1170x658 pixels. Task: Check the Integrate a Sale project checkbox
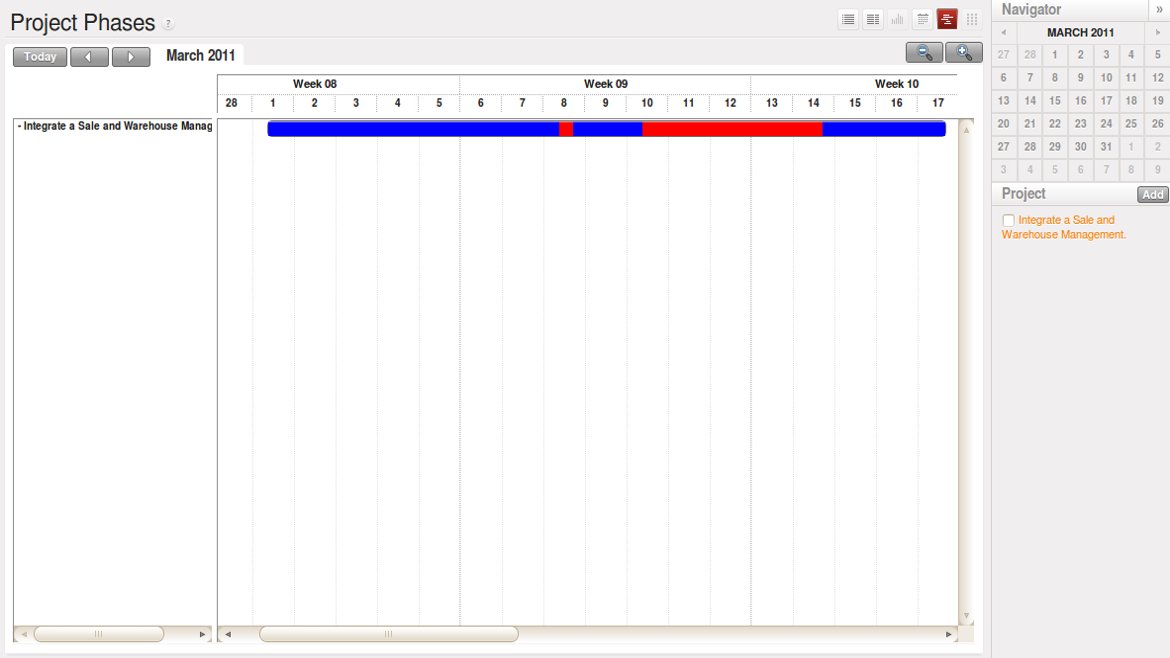point(1008,220)
